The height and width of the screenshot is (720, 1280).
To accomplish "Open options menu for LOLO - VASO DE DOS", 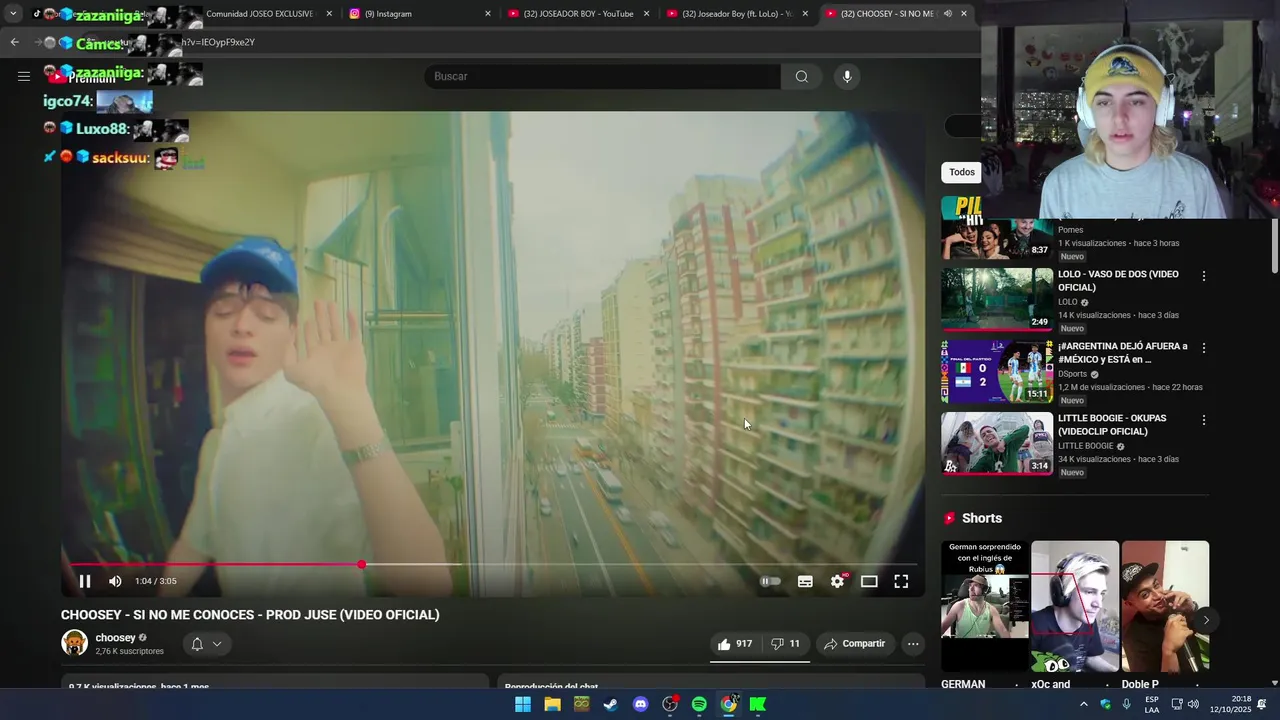I will [1203, 276].
